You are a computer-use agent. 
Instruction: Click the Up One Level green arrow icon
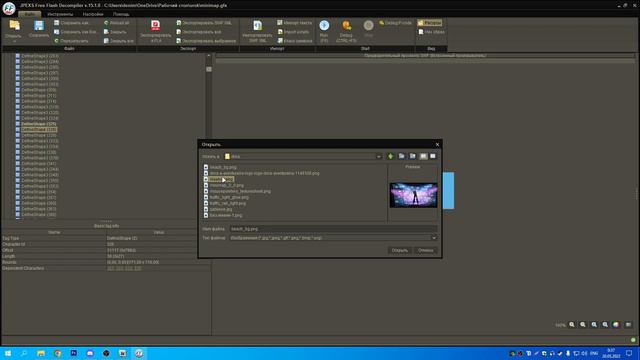391,156
